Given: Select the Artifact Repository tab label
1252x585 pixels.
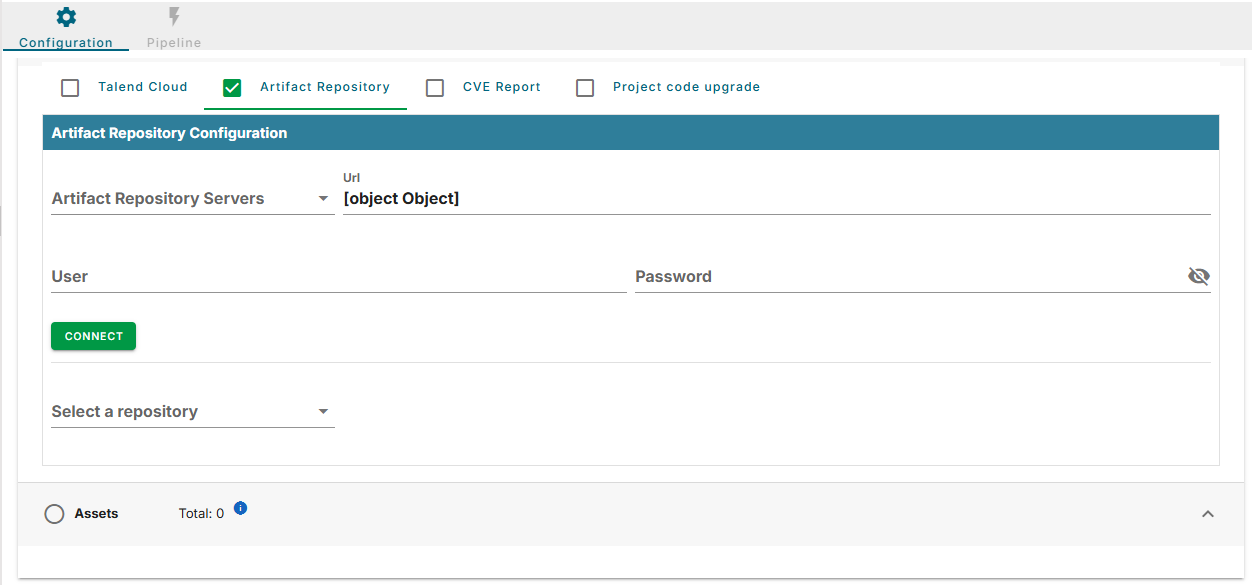Looking at the screenshot, I should pos(325,87).
